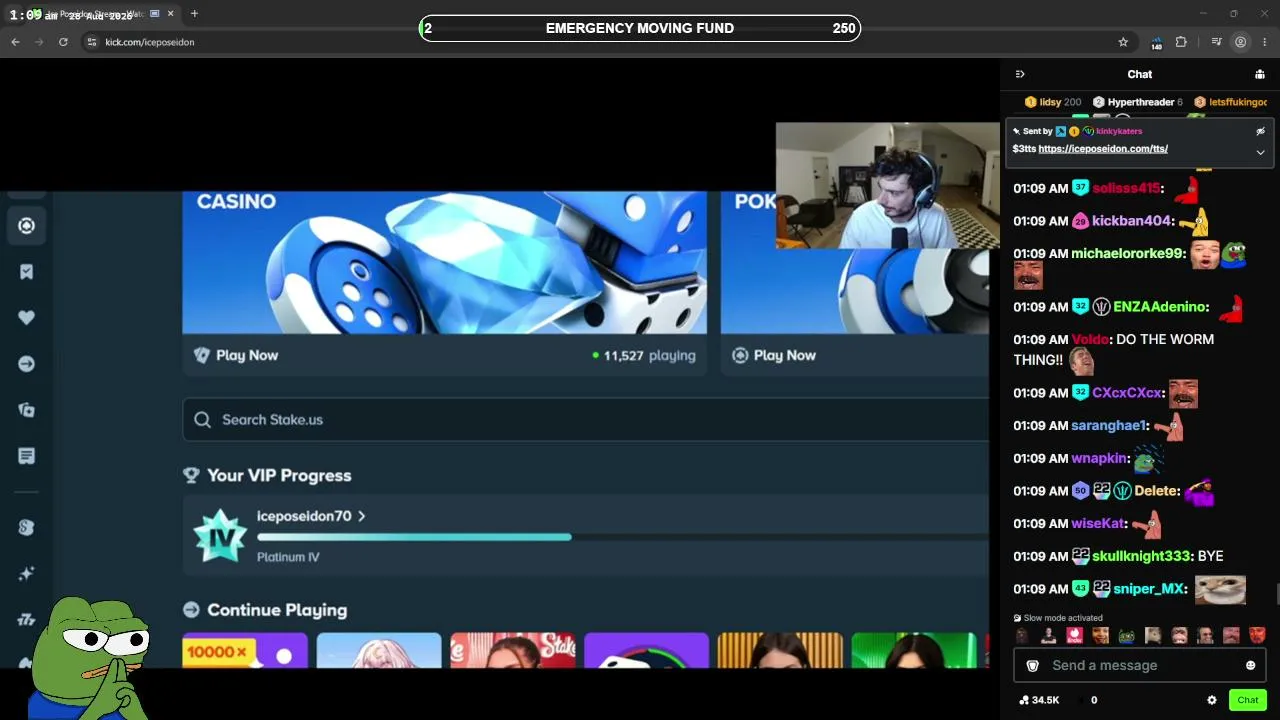Open the casino chip icon in Stake sidebar
The image size is (1280, 720).
(27, 226)
